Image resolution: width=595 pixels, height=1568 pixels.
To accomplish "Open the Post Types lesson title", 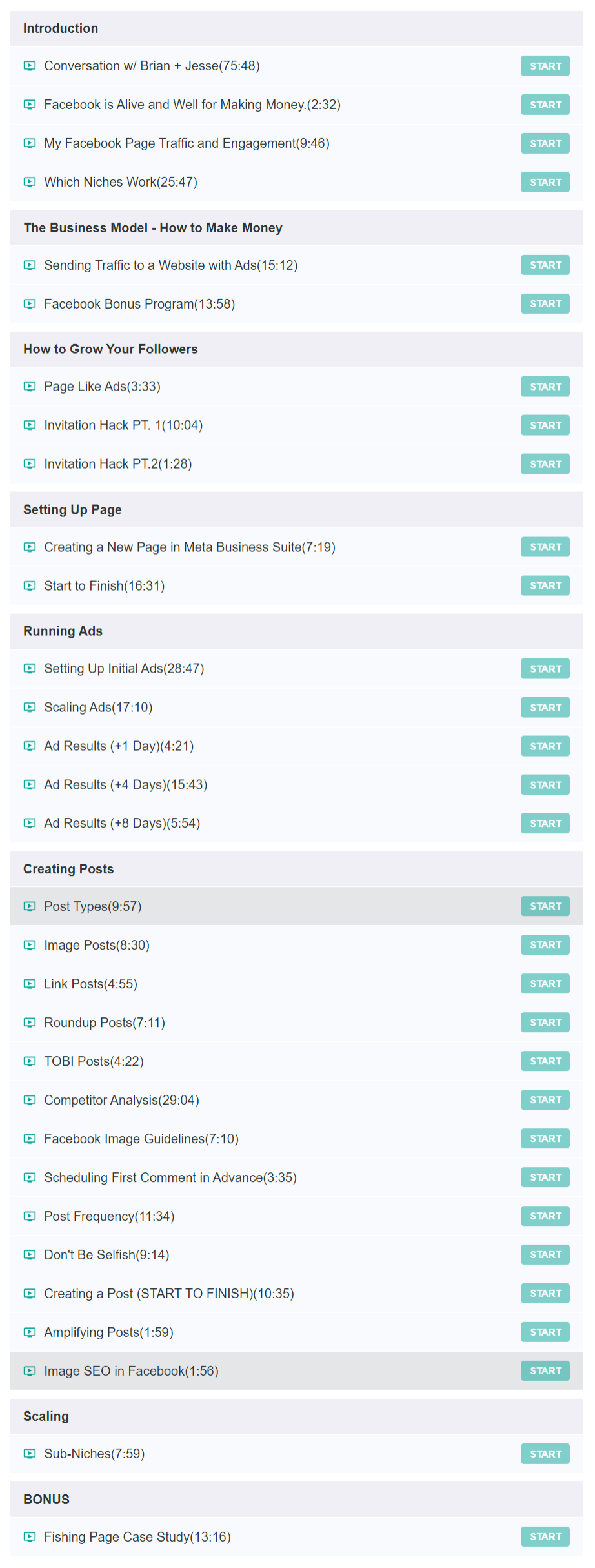I will coord(92,906).
